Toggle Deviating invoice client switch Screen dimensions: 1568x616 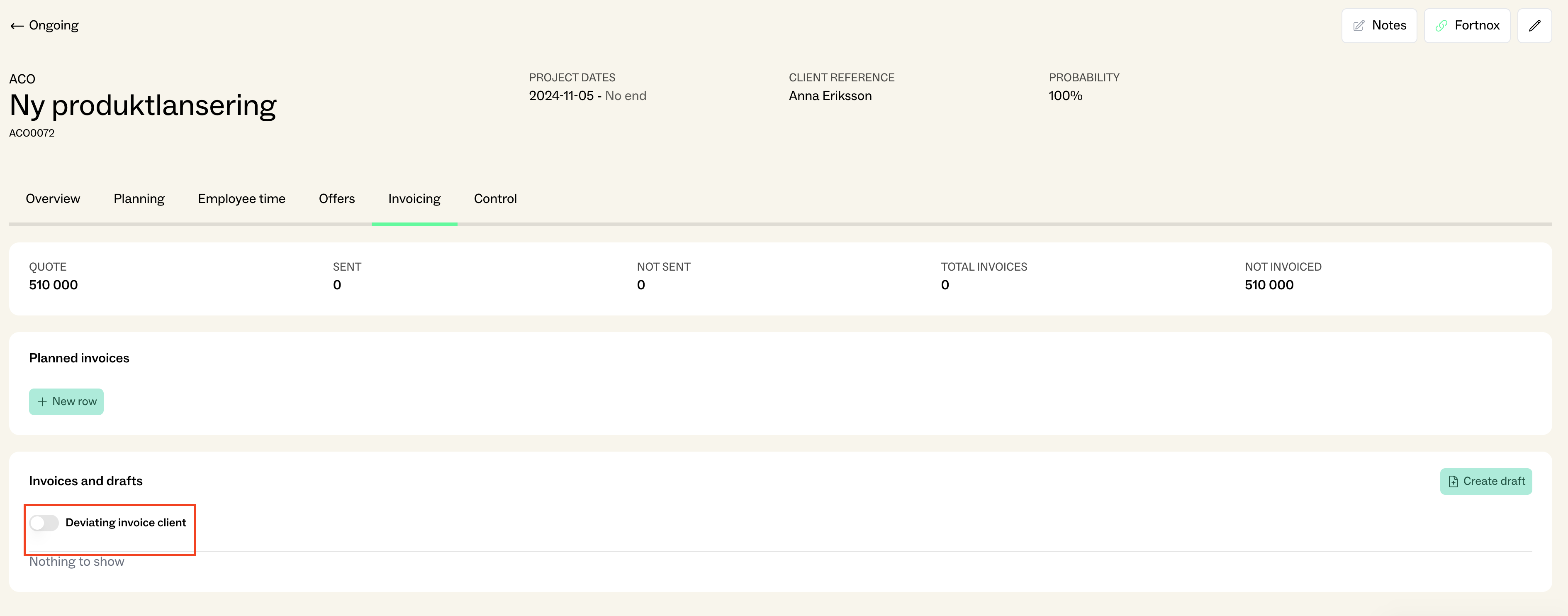coord(44,523)
